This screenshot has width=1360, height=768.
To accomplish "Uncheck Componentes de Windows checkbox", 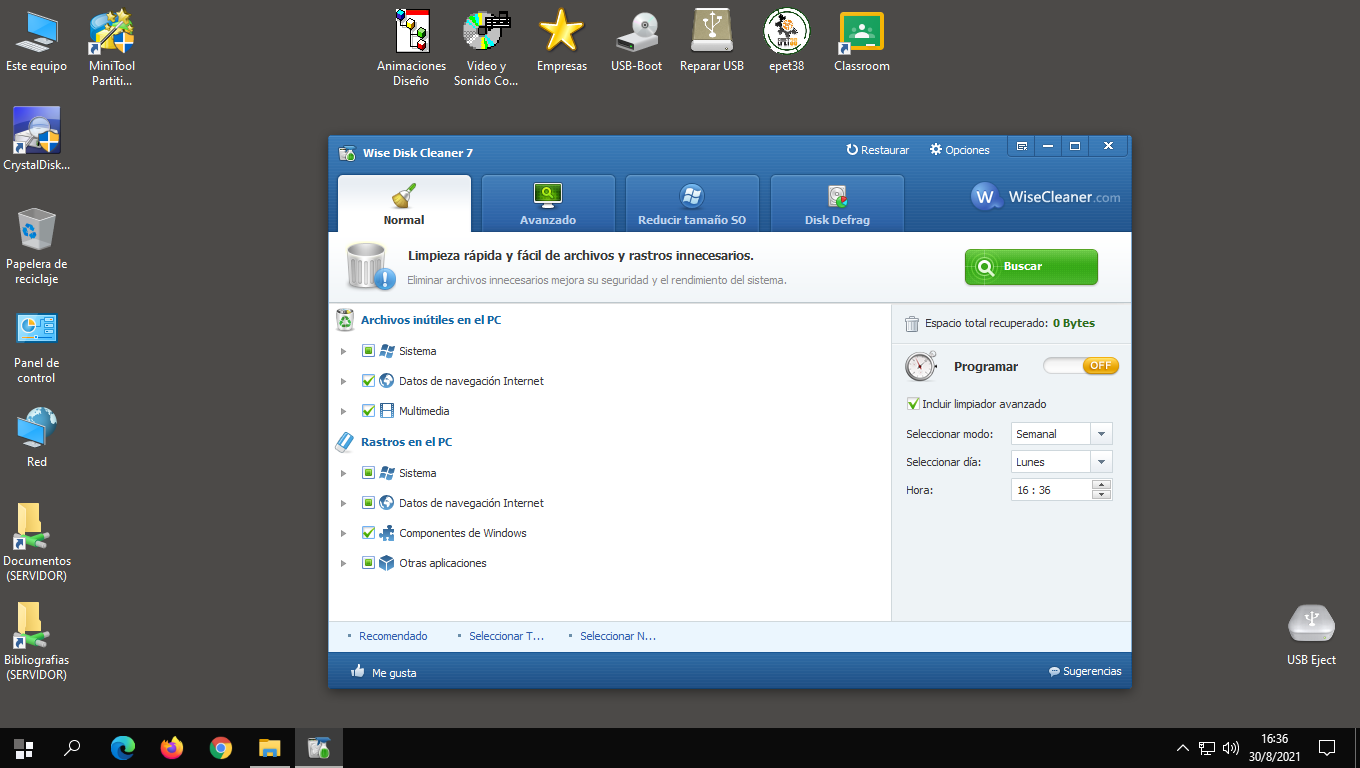I will tap(368, 533).
